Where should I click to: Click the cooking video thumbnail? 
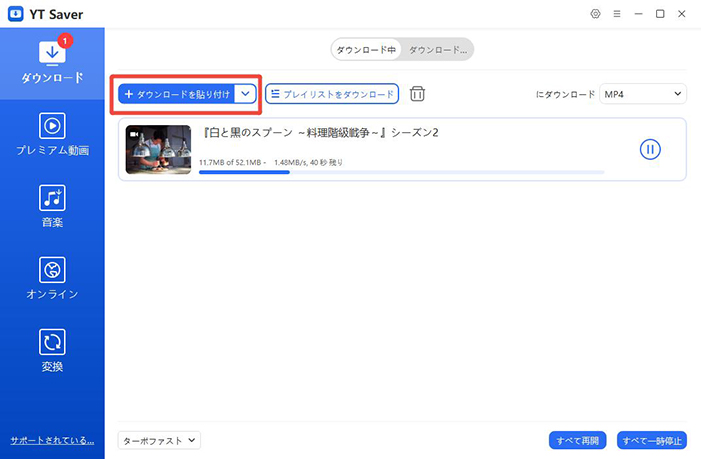pos(158,149)
